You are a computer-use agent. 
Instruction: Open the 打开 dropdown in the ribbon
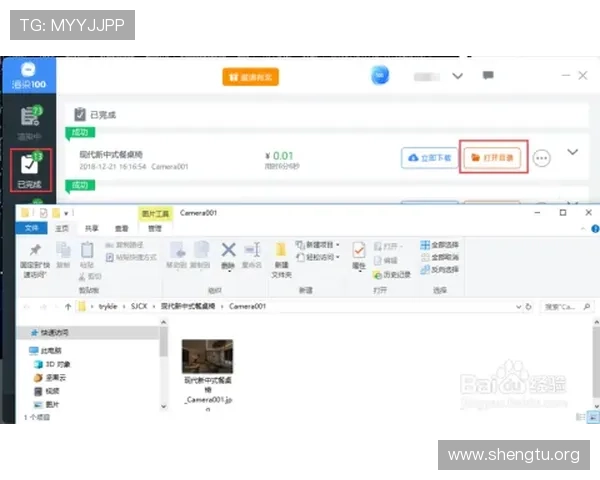coord(388,246)
